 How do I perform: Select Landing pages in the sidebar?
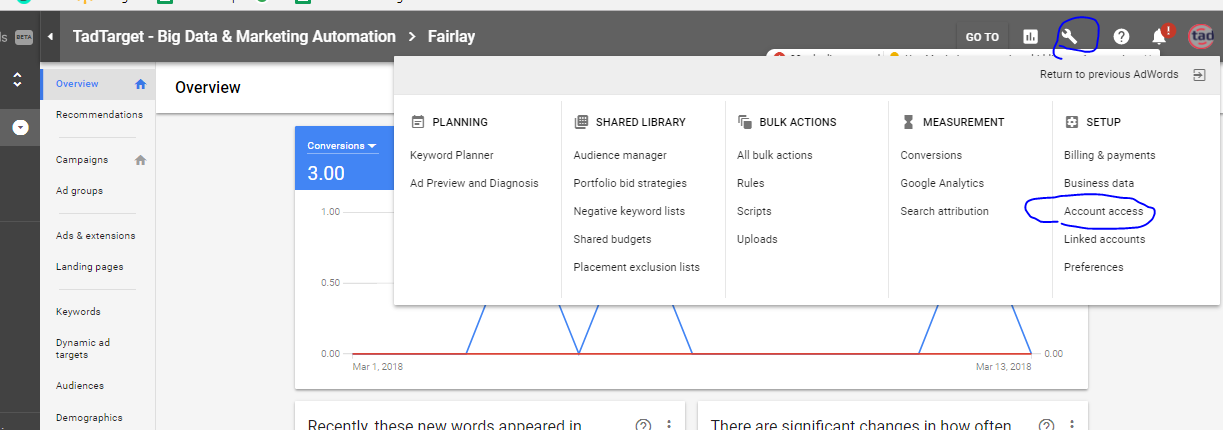pyautogui.click(x=90, y=267)
